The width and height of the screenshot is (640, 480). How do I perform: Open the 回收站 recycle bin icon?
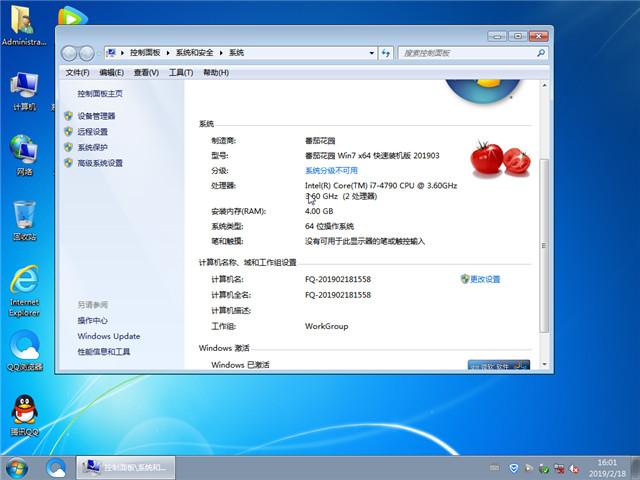[24, 220]
